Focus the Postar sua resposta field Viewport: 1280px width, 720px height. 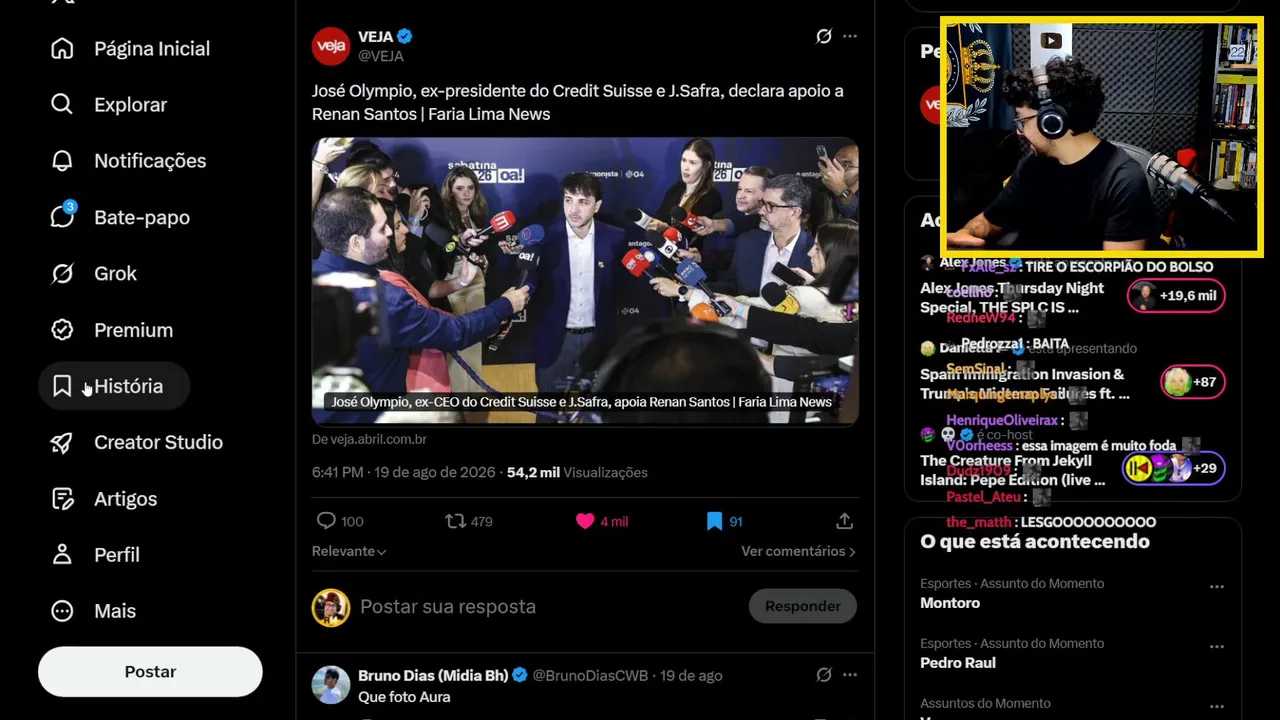coord(548,607)
